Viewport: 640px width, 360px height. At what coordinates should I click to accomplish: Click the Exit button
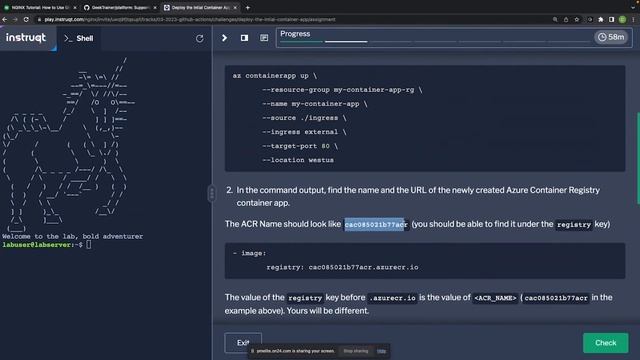(243, 343)
